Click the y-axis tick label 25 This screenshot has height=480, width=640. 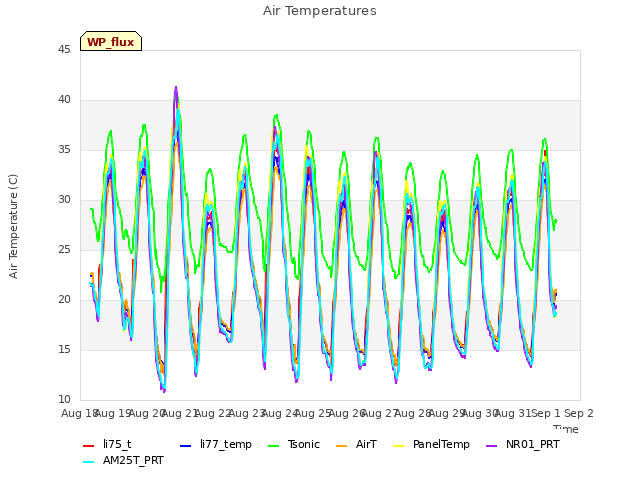coord(64,250)
